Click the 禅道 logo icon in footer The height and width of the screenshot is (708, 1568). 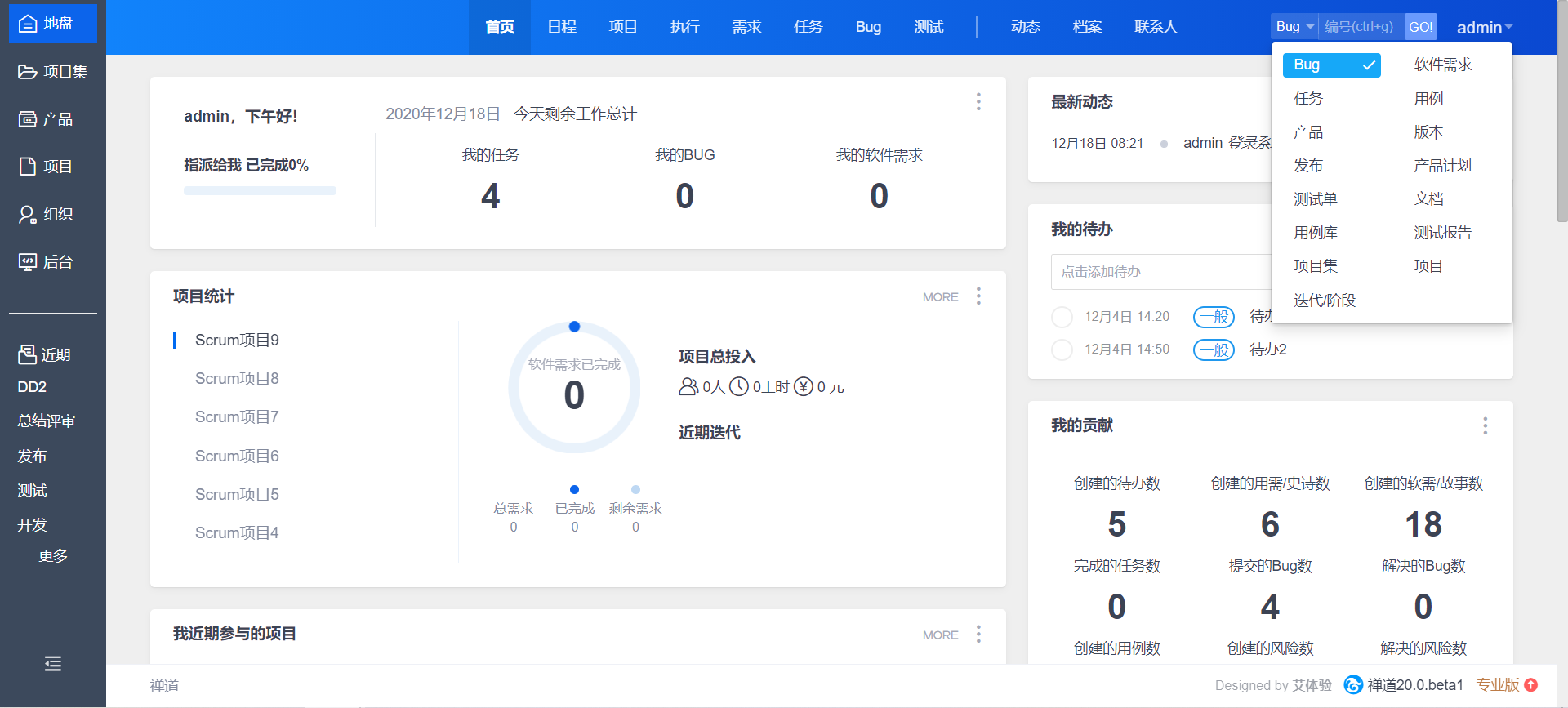[1353, 684]
